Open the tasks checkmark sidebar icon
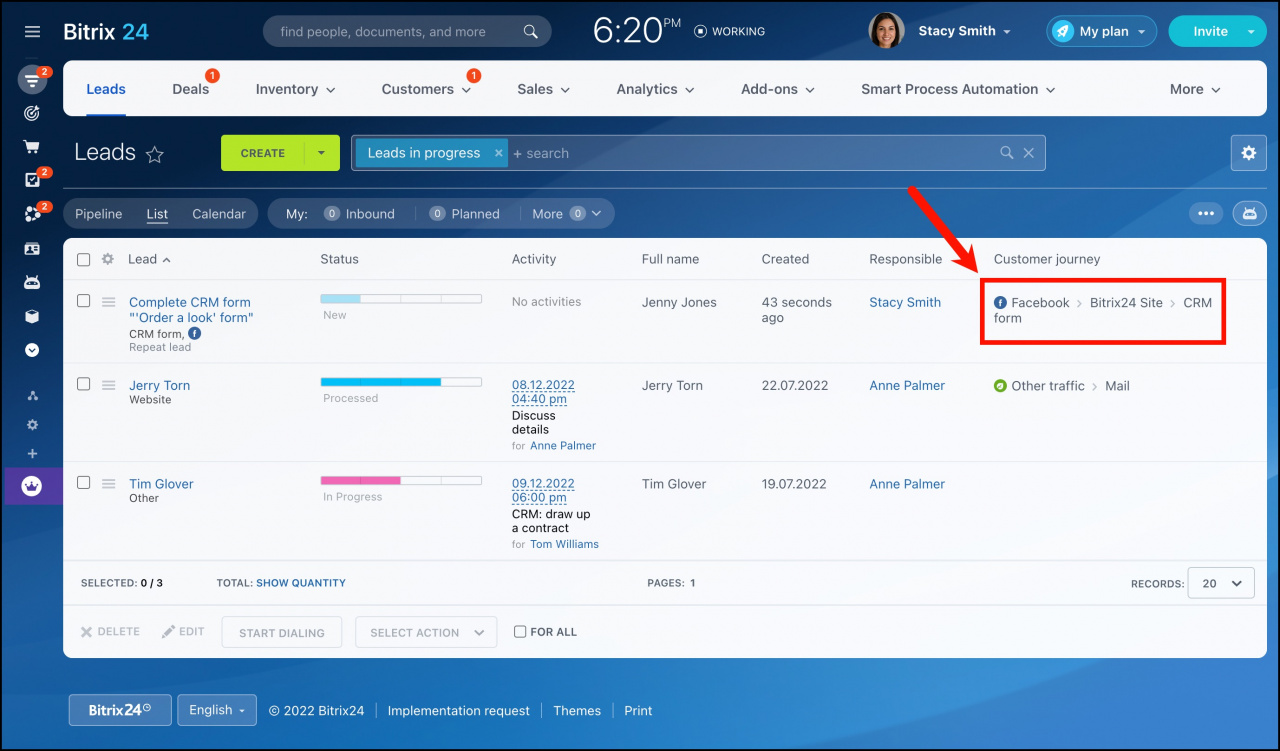The width and height of the screenshot is (1280, 751). click(x=32, y=181)
